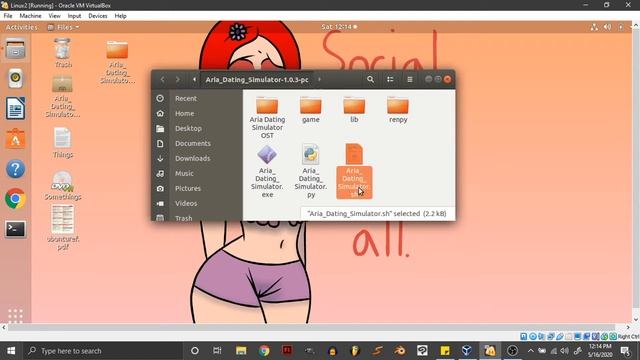Open Chrome on Windows taskbar
The height and width of the screenshot is (360, 640).
264,351
